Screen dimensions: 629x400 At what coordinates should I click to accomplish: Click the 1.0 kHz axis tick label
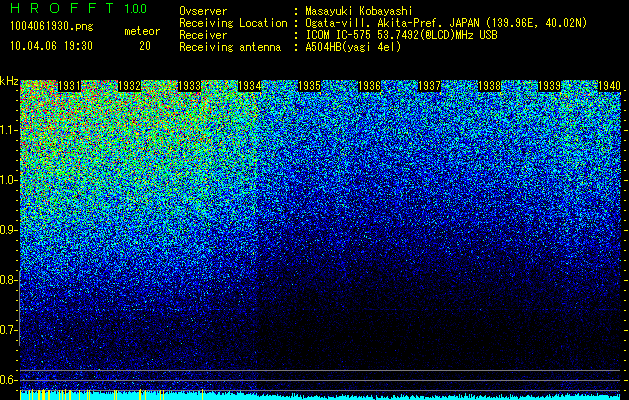pos(9,181)
